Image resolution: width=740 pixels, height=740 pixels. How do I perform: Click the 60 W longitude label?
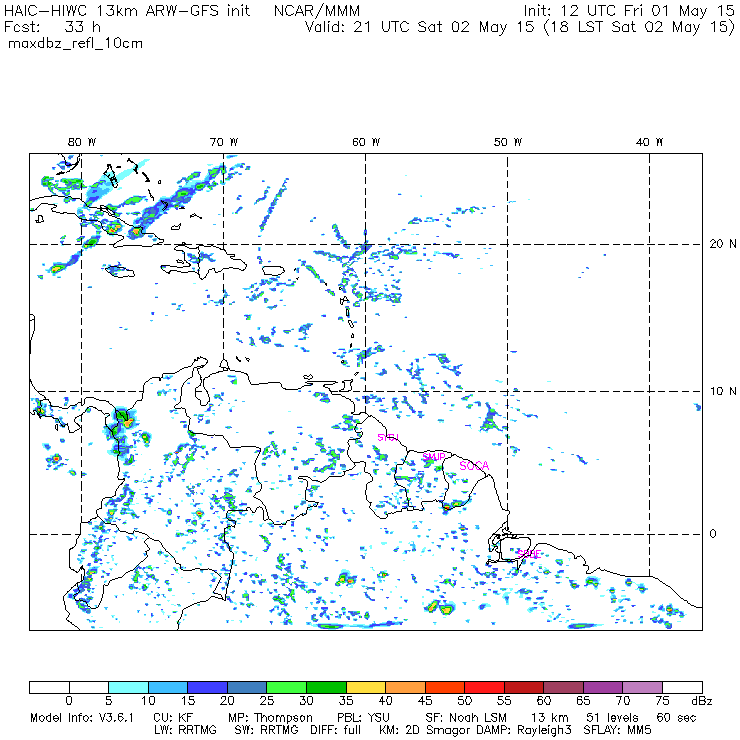click(x=366, y=142)
